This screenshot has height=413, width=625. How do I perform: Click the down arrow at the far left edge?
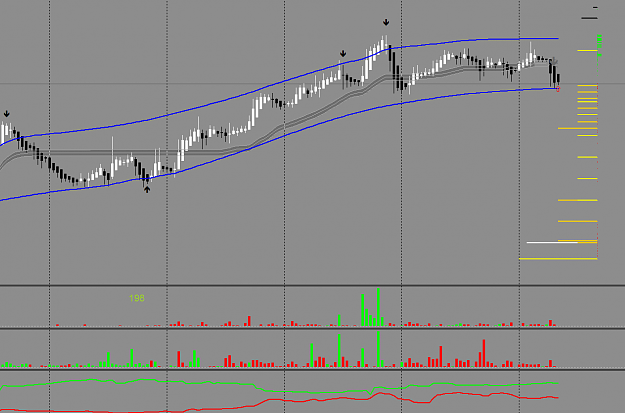coord(6,114)
